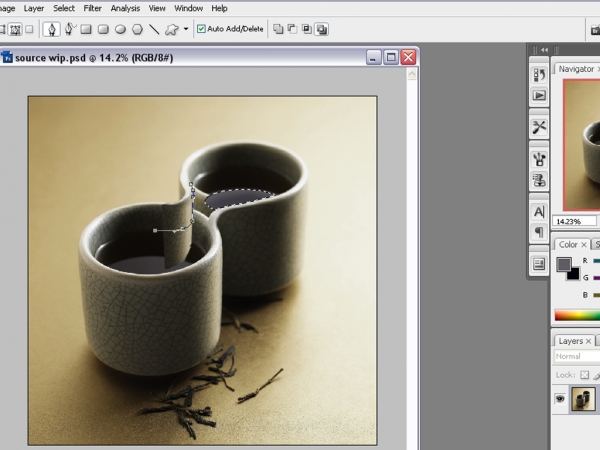Pick a color from the spectrum ramp
The width and height of the screenshot is (600, 450).
[577, 315]
